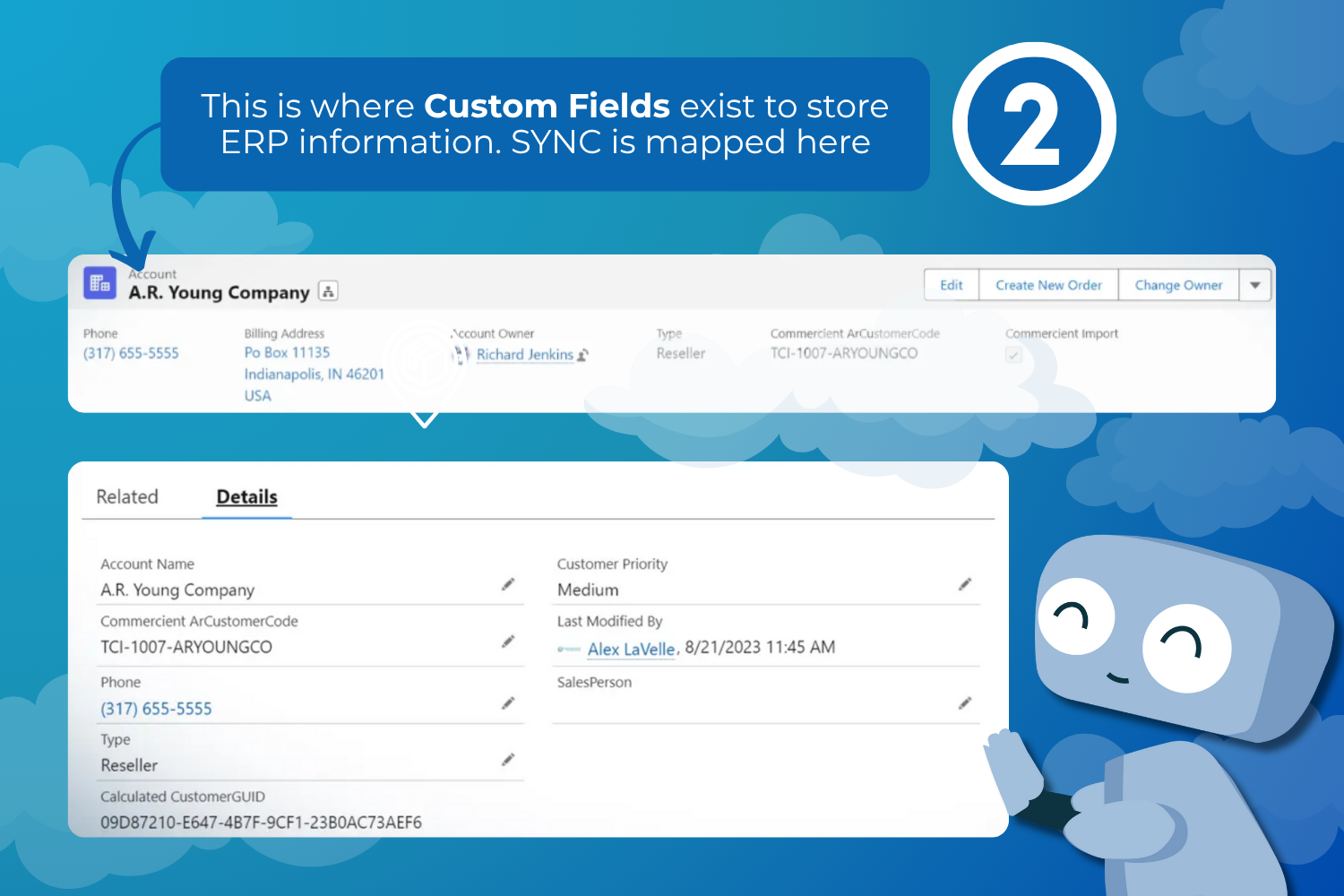Open account hierarchy icon beside A.R. Young Company

tap(328, 291)
